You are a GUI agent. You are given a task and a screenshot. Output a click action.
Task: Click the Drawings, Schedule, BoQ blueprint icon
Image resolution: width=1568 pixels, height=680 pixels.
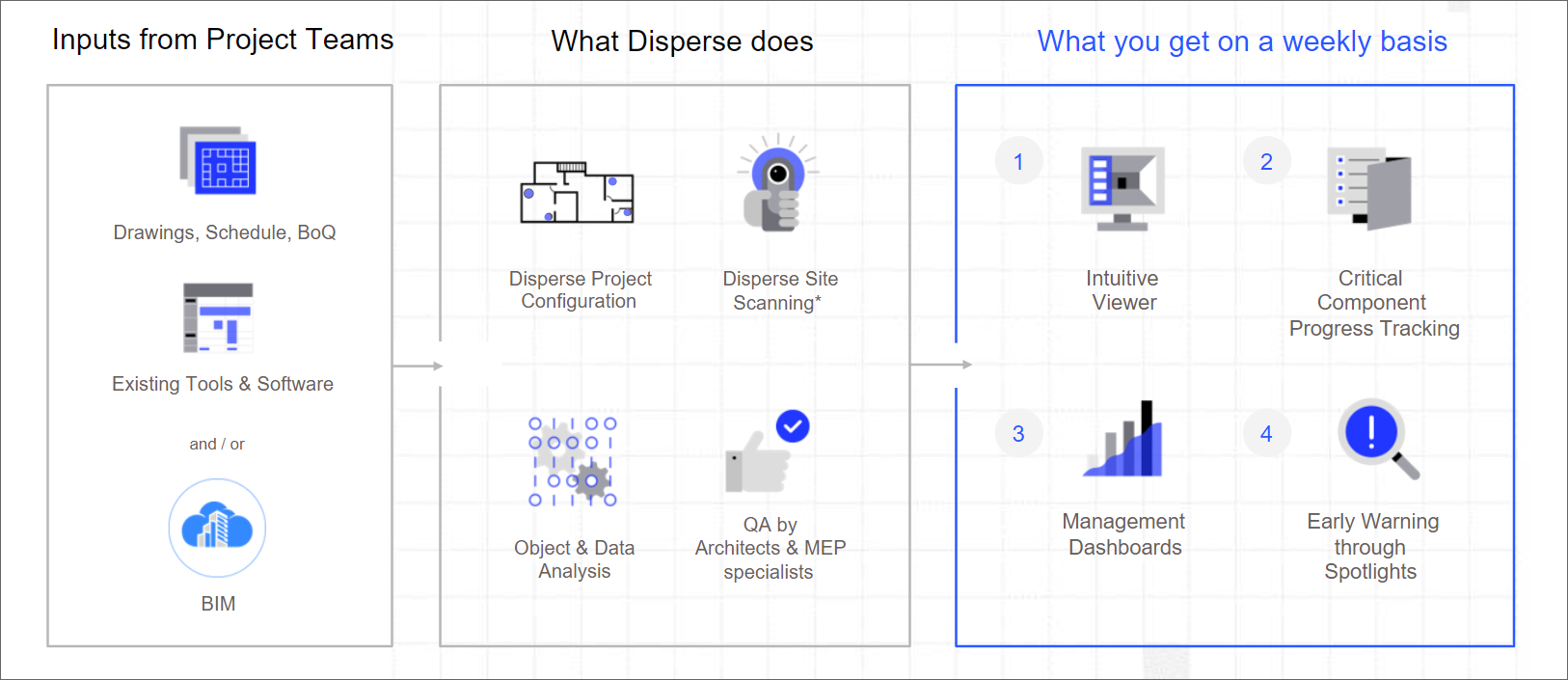click(x=218, y=160)
